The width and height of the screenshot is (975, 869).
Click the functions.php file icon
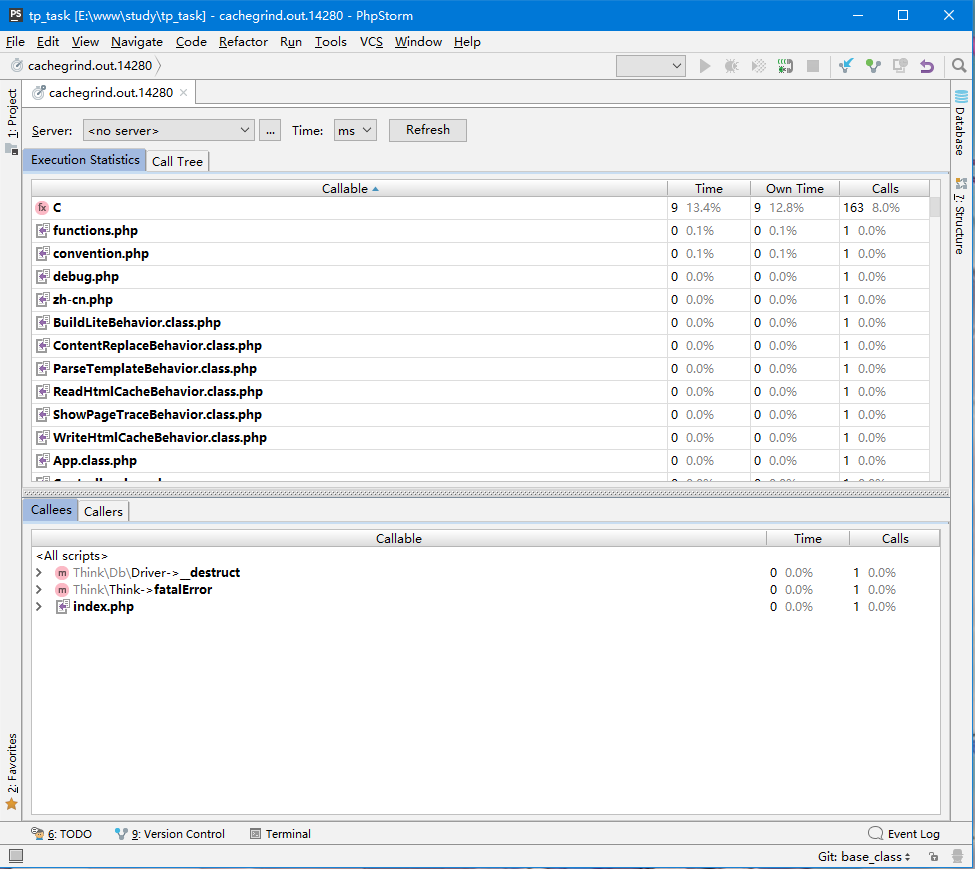pyautogui.click(x=42, y=231)
